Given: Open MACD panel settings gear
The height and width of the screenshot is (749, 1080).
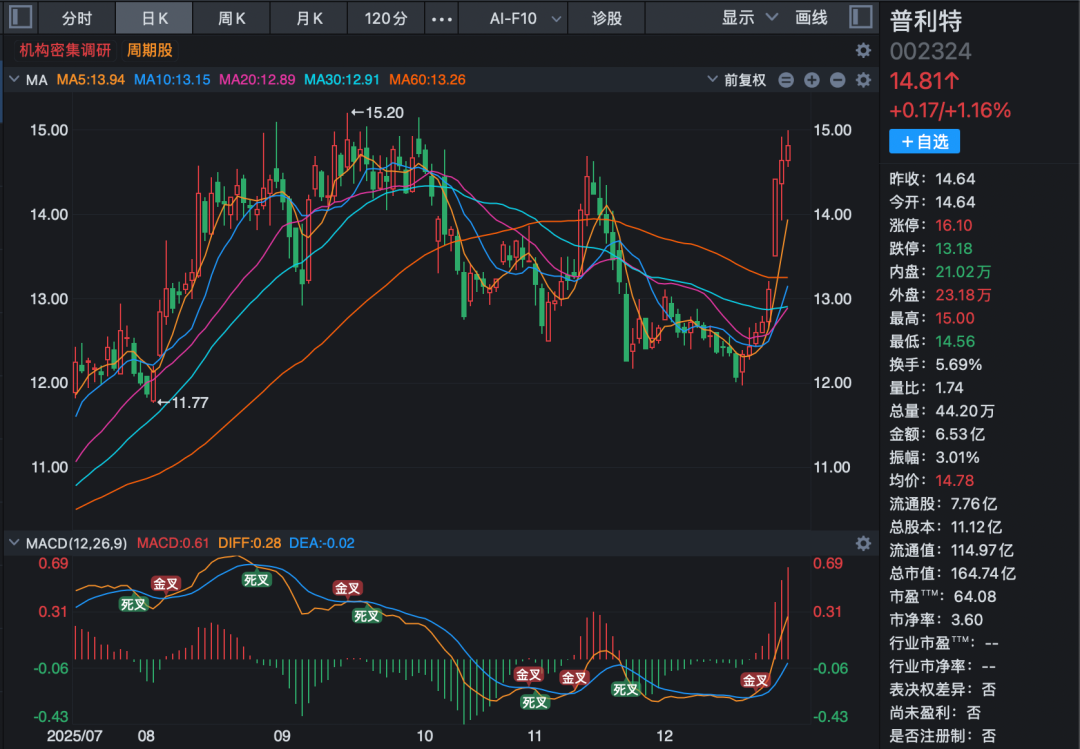Looking at the screenshot, I should (x=863, y=543).
